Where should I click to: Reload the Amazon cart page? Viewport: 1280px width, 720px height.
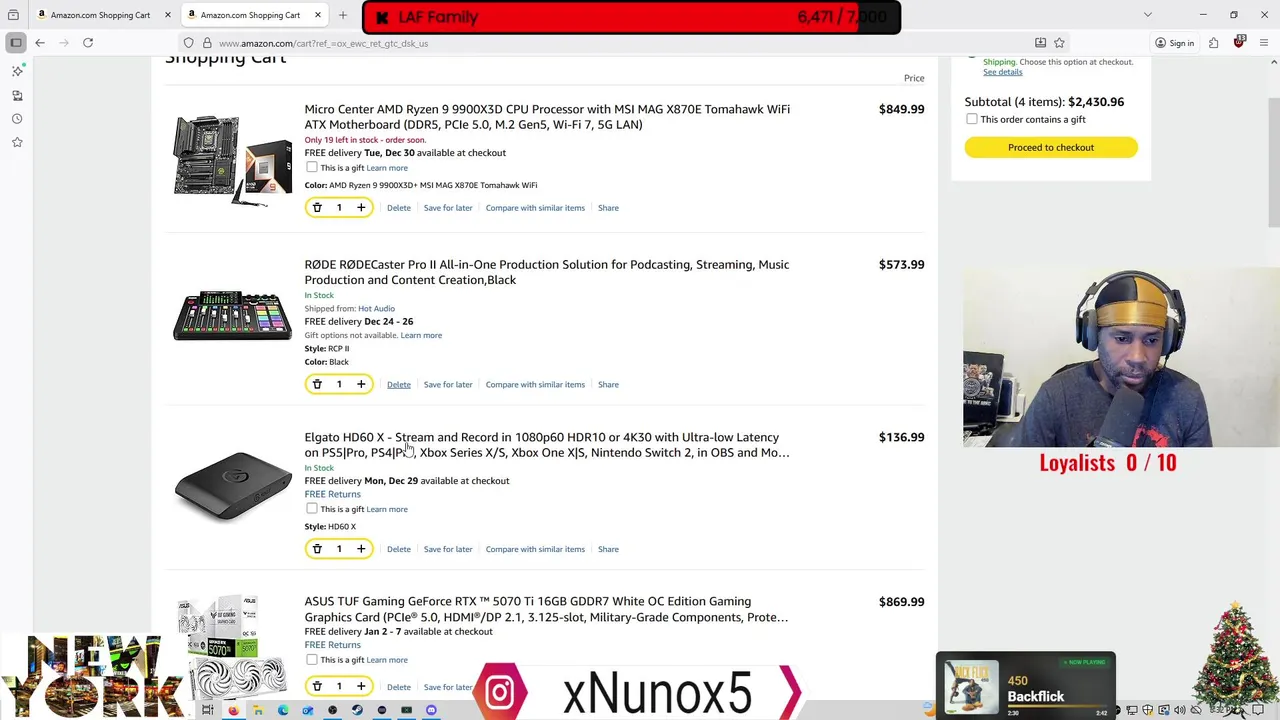click(x=88, y=43)
